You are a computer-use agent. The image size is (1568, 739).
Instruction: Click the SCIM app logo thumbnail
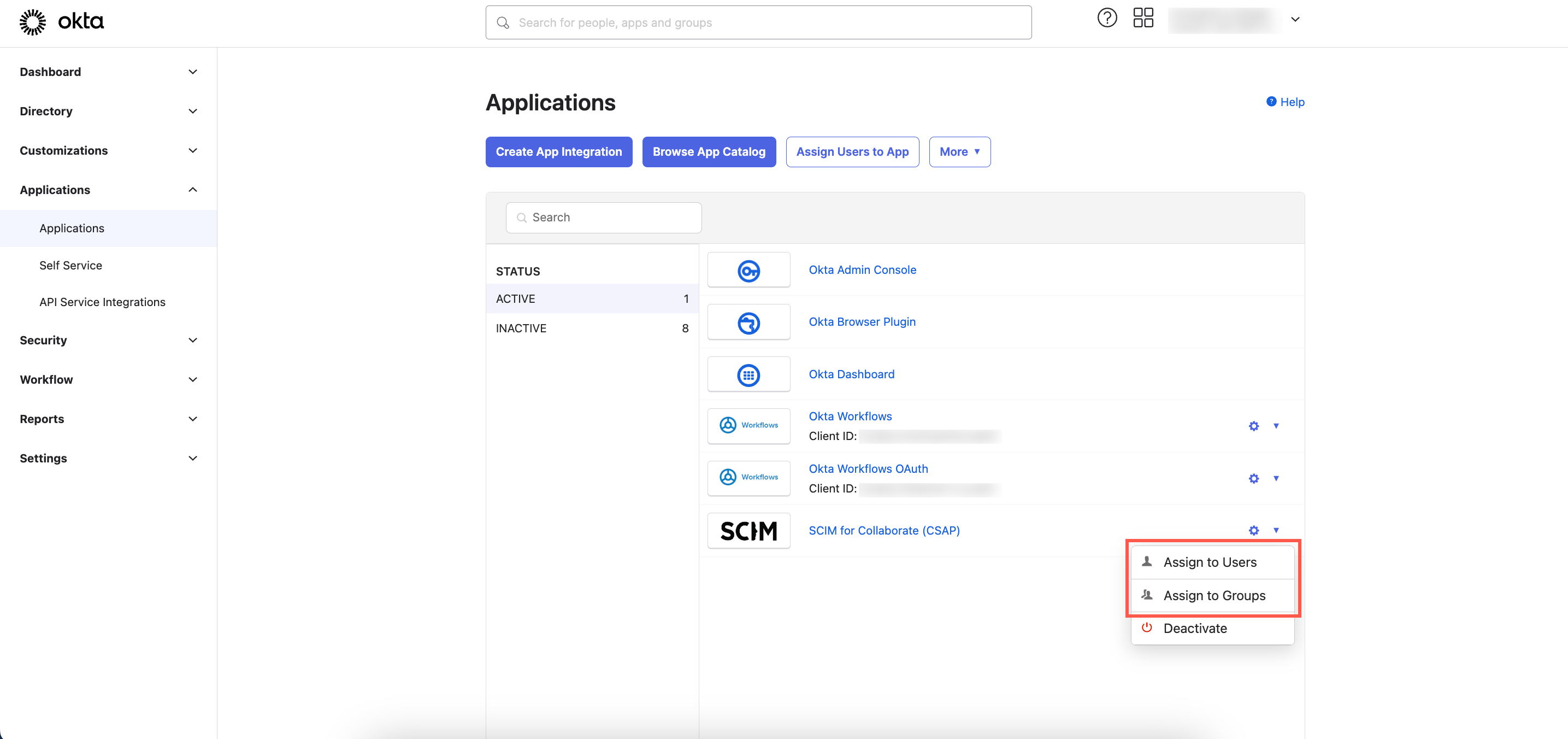click(x=748, y=531)
